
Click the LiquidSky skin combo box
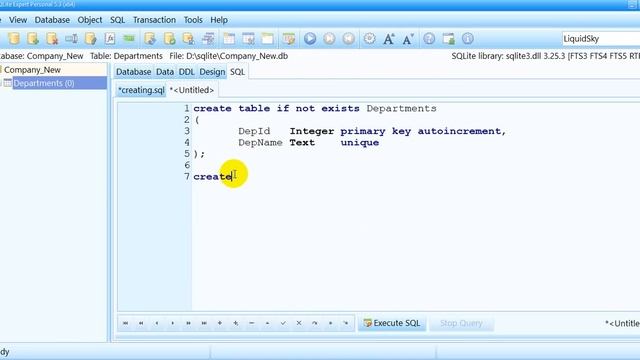pyautogui.click(x=600, y=39)
